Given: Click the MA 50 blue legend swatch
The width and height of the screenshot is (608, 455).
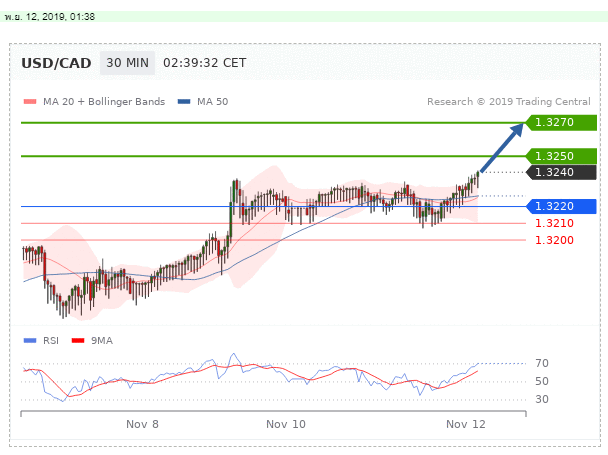Looking at the screenshot, I should pos(184,102).
